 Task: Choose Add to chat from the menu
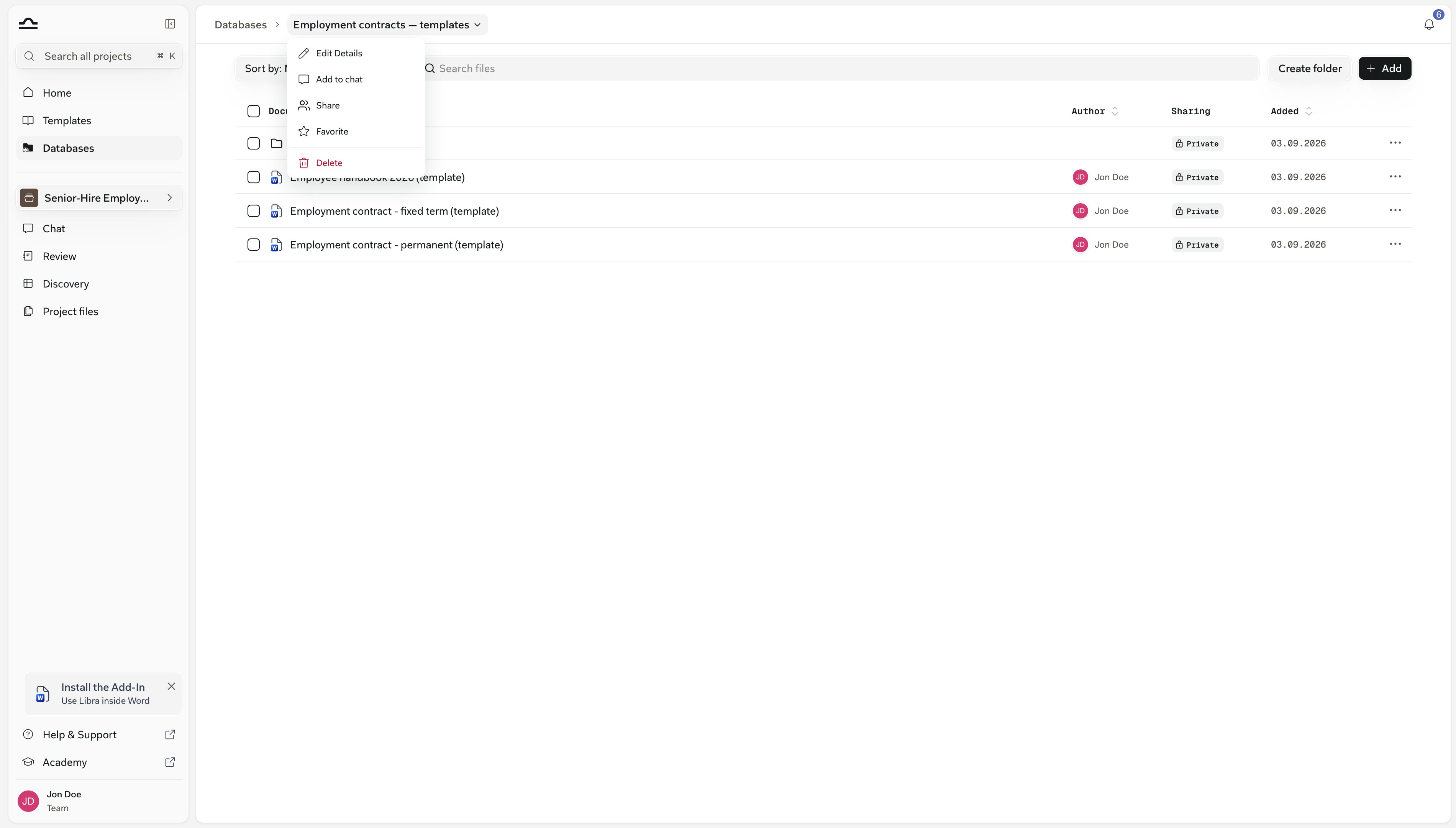[356, 79]
